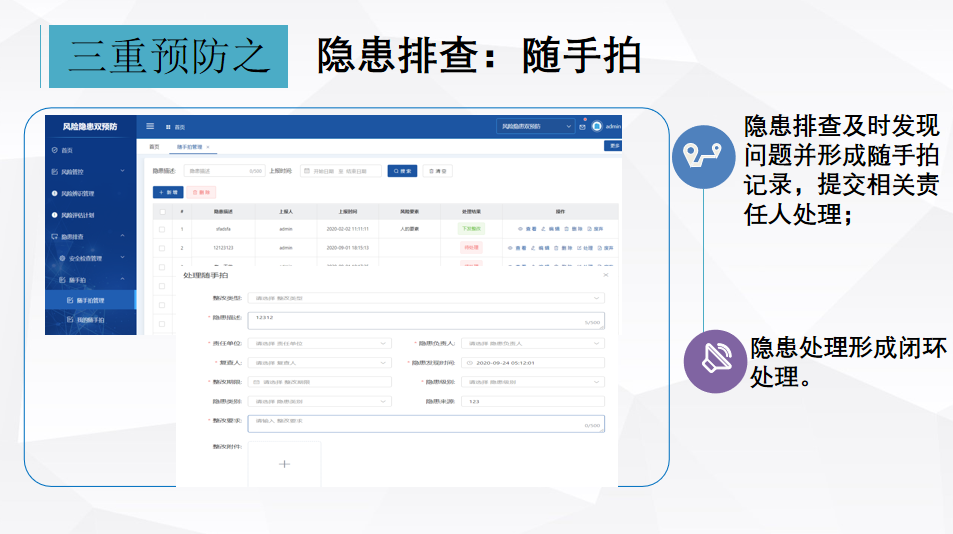Viewport: 953px width, 534px height.
Task: Close the 随手拍管理 tab with its x
Action: point(209,147)
